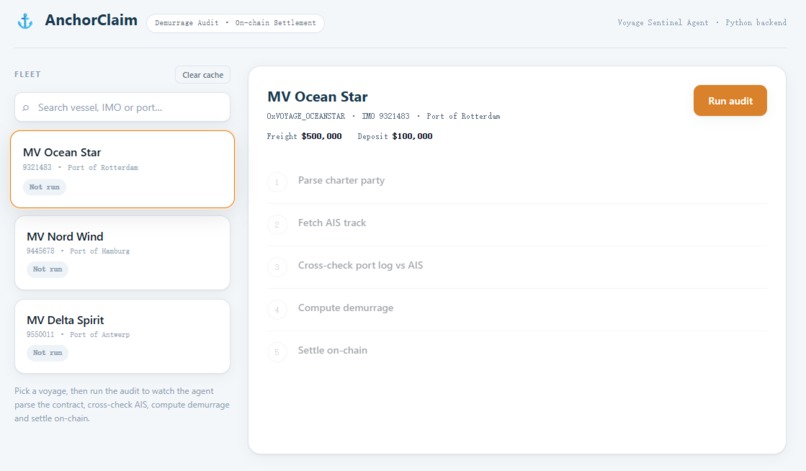Click the search magnifier icon
This screenshot has height=471, width=806.
(26, 108)
